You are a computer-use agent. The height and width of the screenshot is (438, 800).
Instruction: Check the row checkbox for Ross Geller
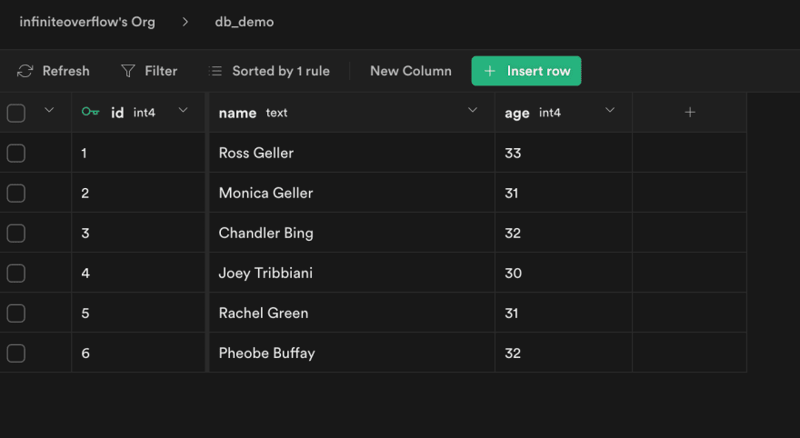pos(16,153)
